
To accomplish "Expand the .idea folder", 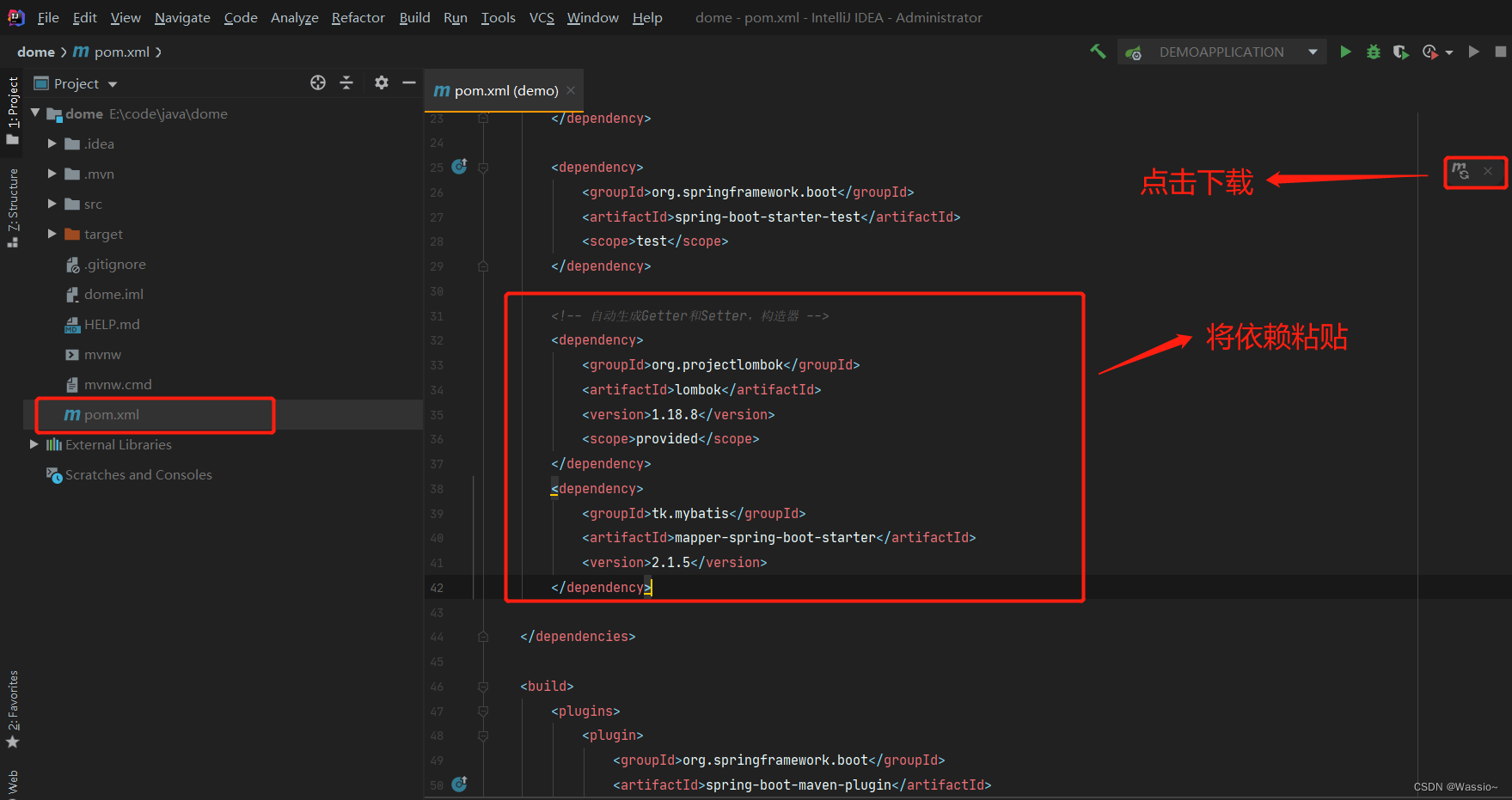I will [x=52, y=144].
